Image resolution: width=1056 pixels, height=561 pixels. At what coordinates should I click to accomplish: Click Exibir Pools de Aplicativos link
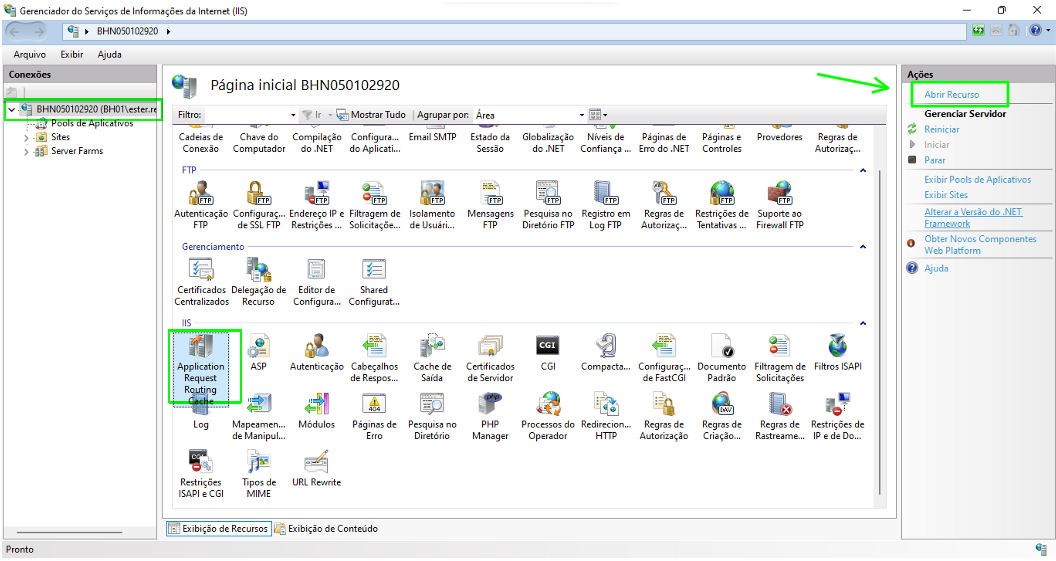(x=977, y=180)
